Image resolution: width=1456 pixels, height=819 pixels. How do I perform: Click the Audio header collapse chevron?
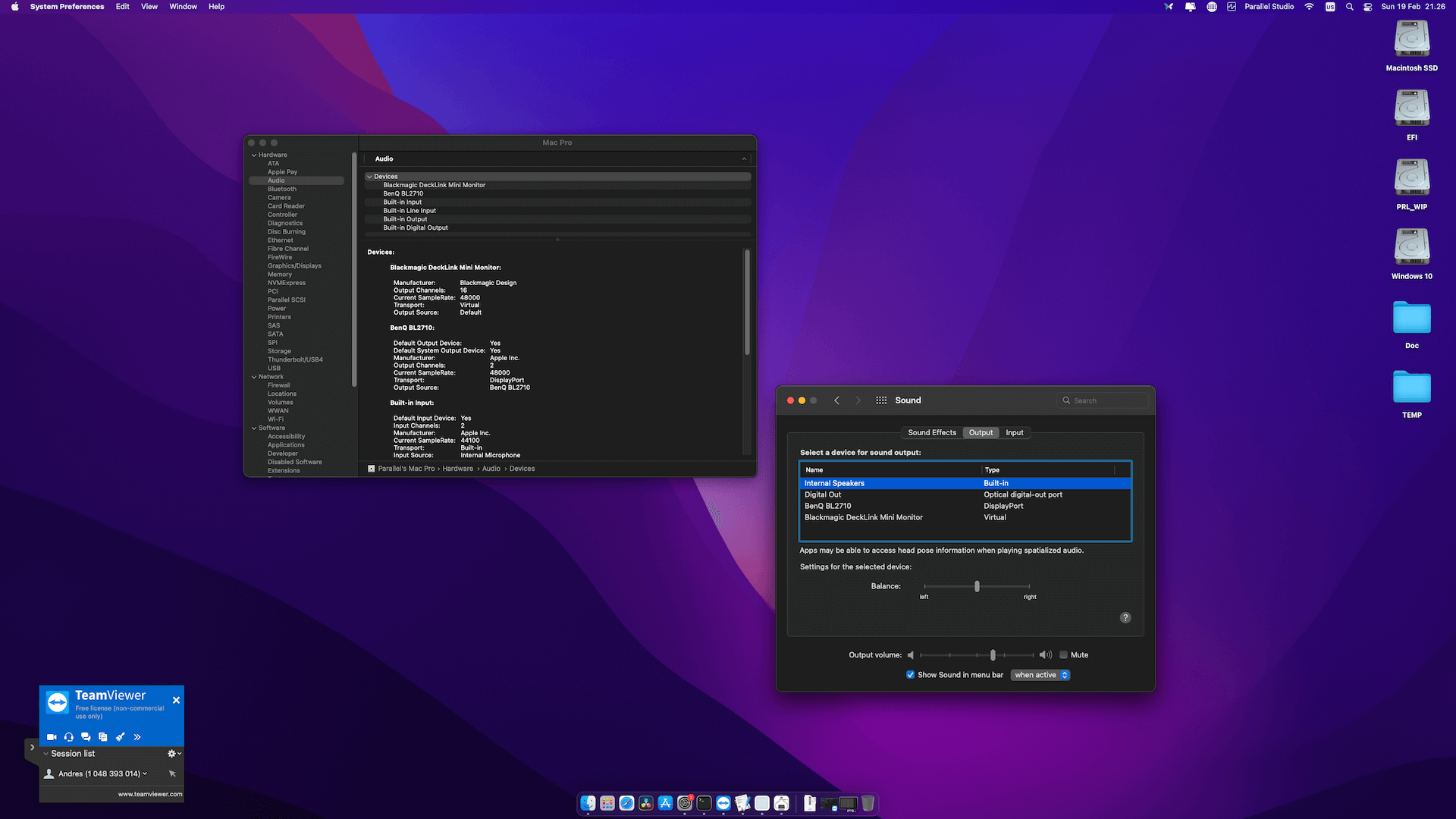pyautogui.click(x=744, y=159)
